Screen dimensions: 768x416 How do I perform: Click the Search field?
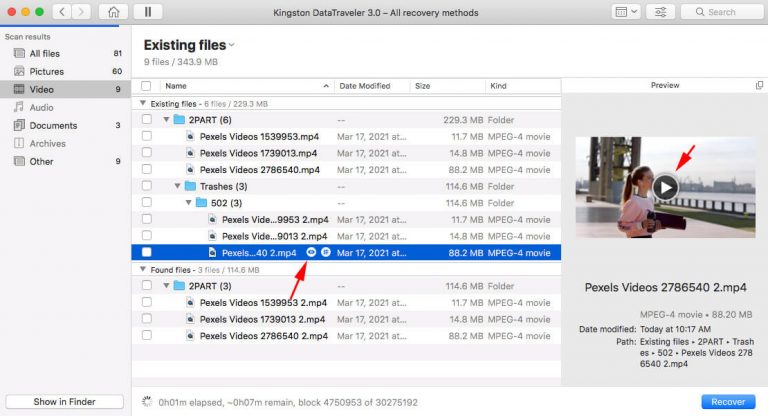pos(722,12)
